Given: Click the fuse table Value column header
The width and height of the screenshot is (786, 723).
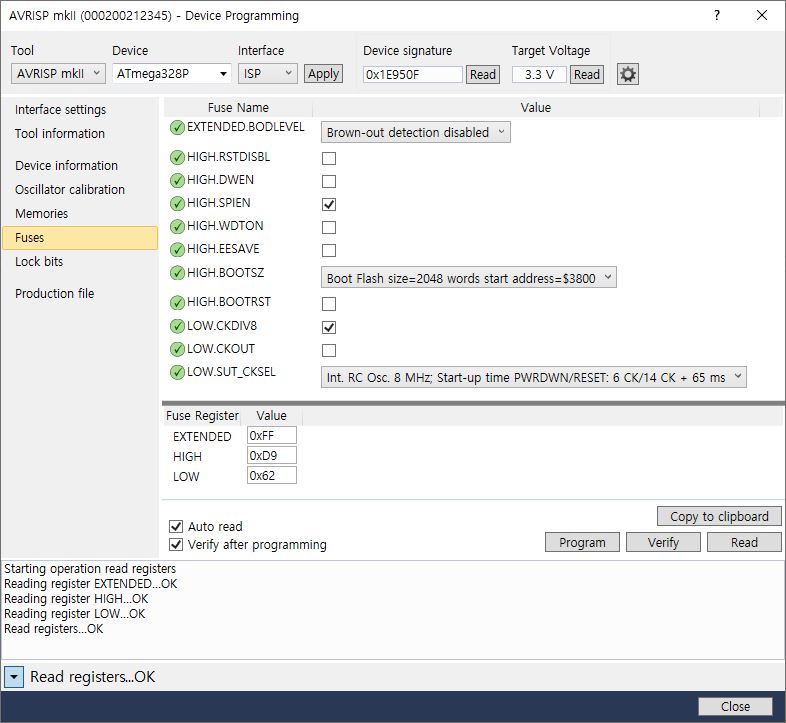Looking at the screenshot, I should 535,108.
